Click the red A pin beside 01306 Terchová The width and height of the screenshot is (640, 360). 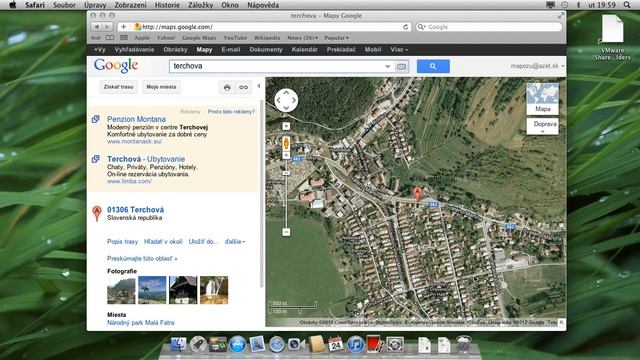tap(97, 213)
